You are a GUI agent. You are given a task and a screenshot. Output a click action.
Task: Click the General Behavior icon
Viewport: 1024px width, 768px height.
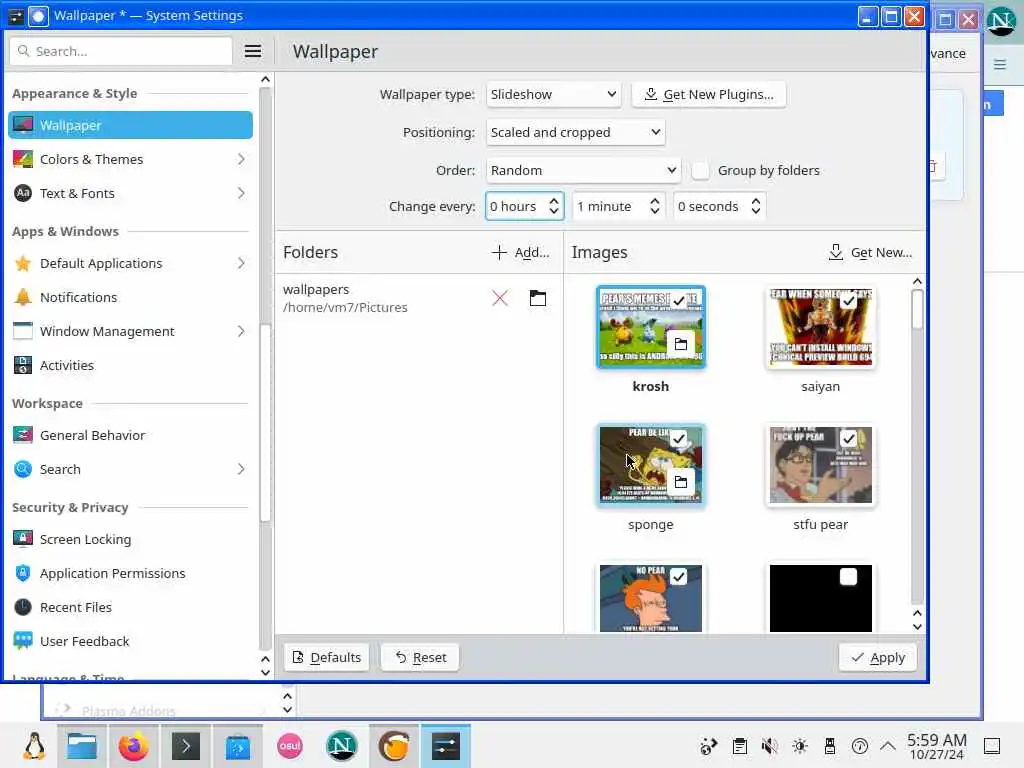(x=23, y=435)
